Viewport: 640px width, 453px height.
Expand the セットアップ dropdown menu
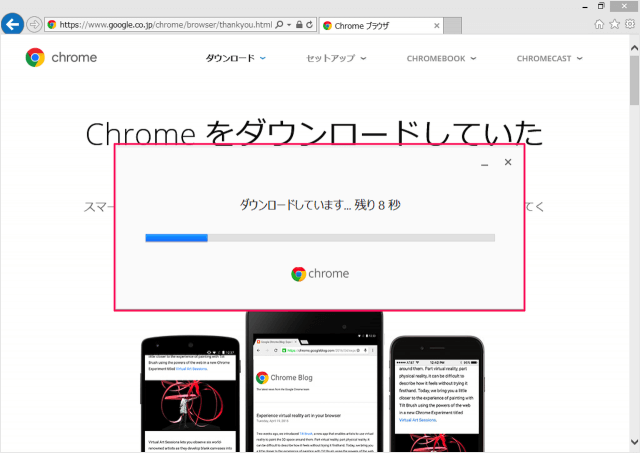[x=336, y=59]
